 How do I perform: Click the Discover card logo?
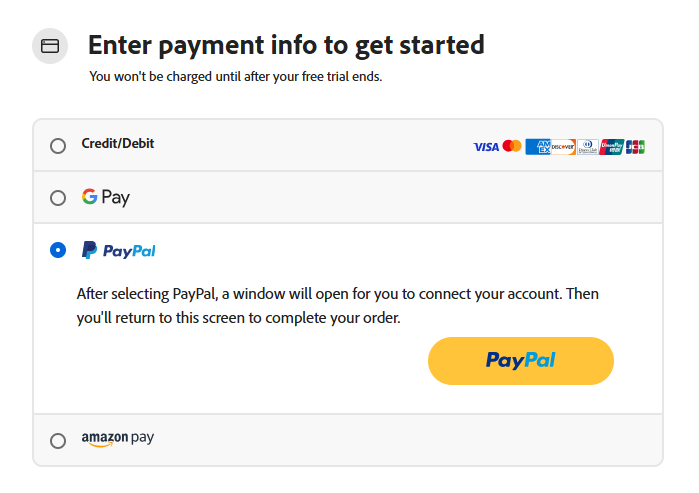click(x=562, y=147)
